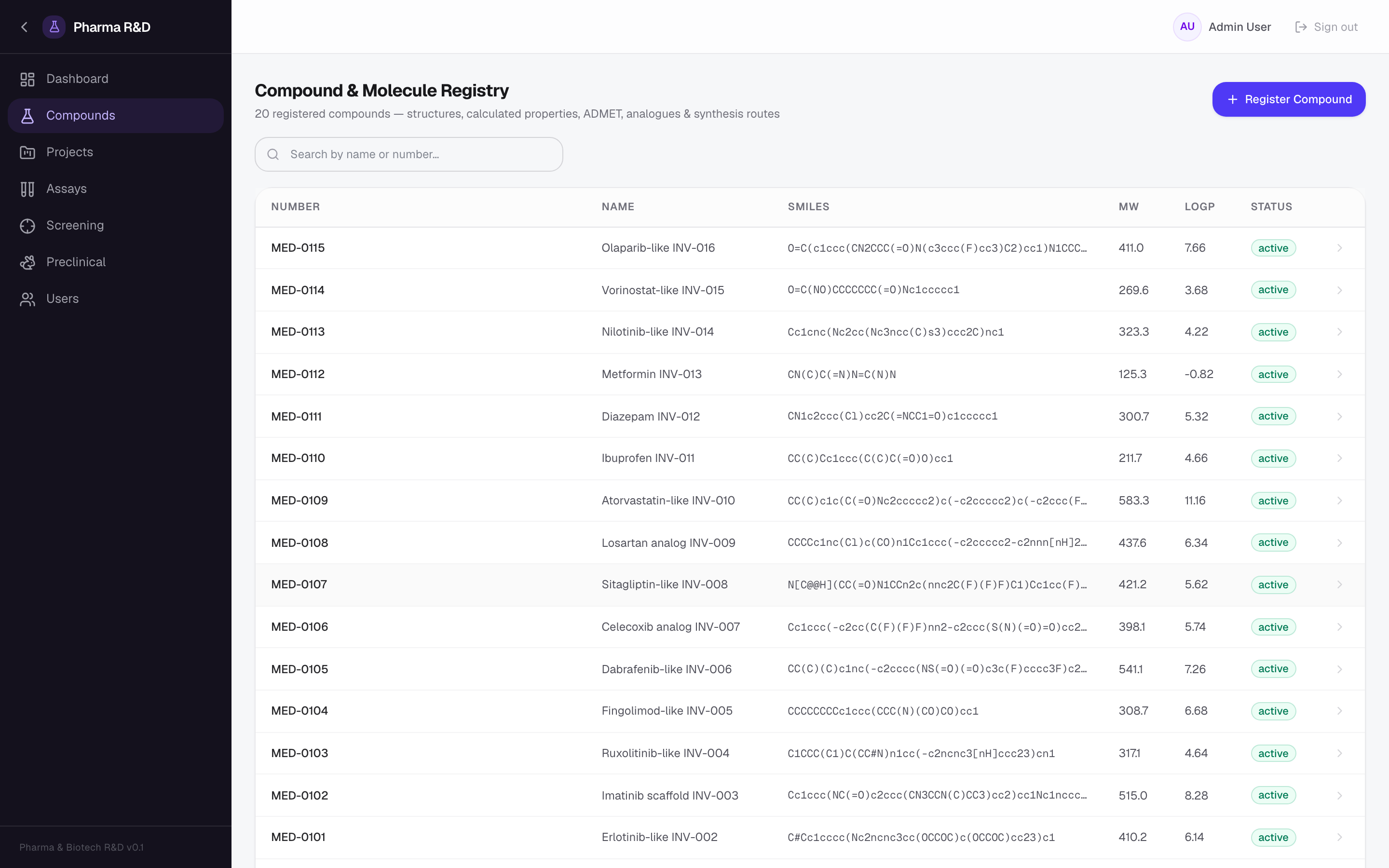
Task: Open the Assays test tube icon
Action: pos(27,189)
